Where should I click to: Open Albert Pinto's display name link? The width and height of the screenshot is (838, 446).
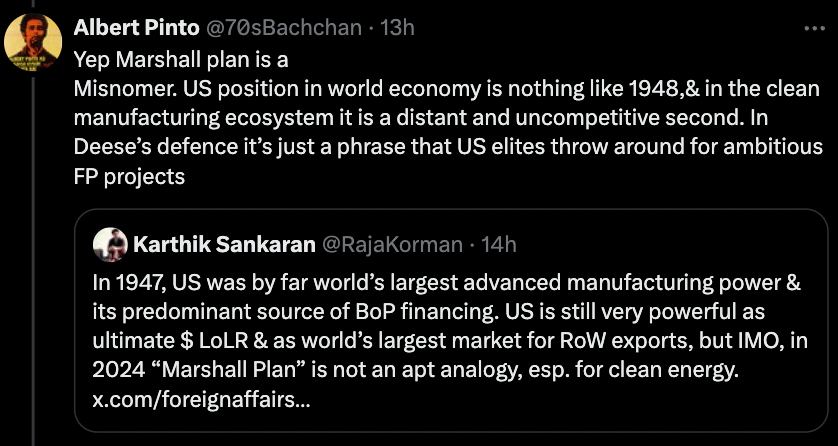click(135, 28)
